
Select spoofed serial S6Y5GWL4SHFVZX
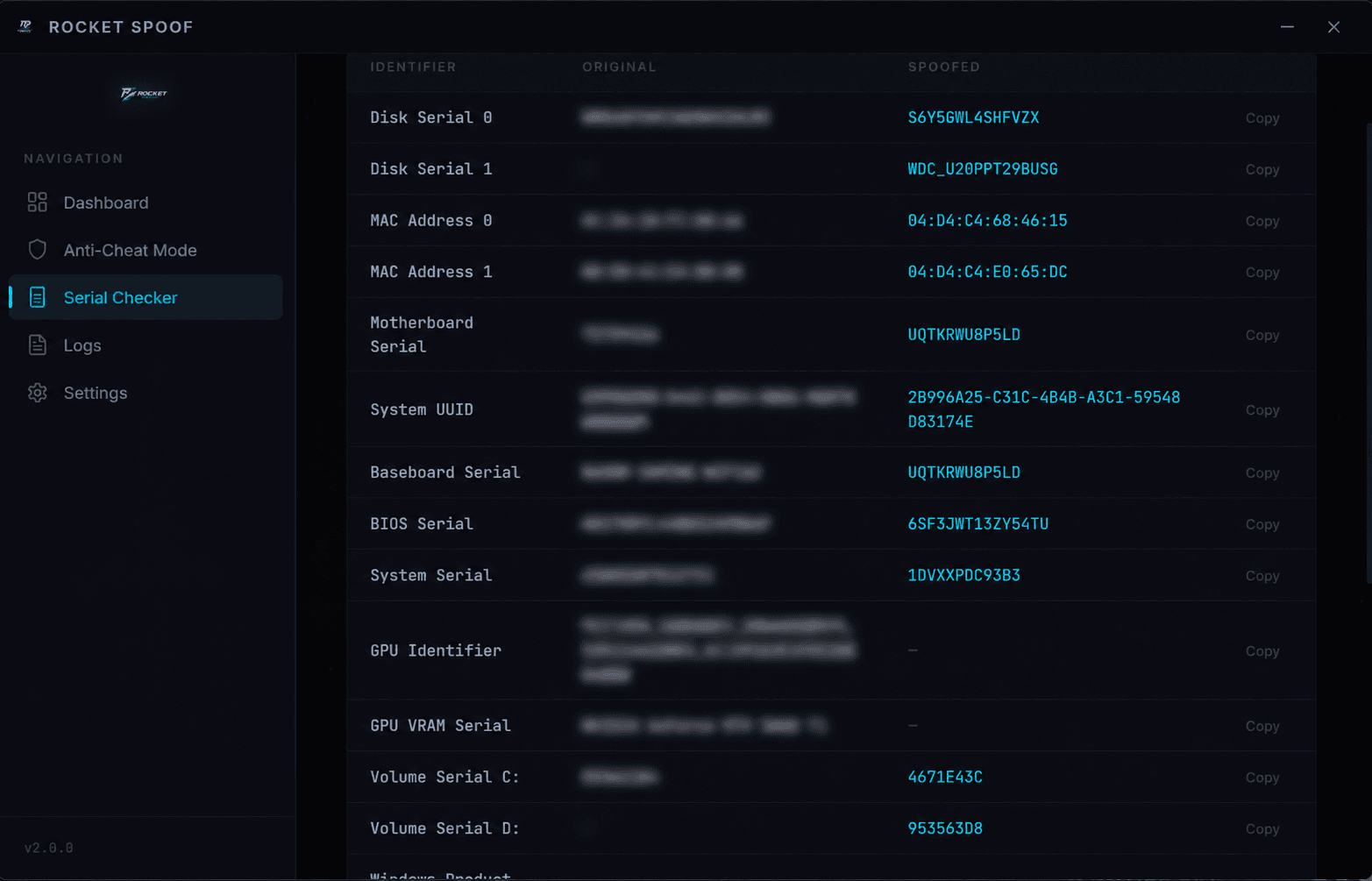pos(973,117)
